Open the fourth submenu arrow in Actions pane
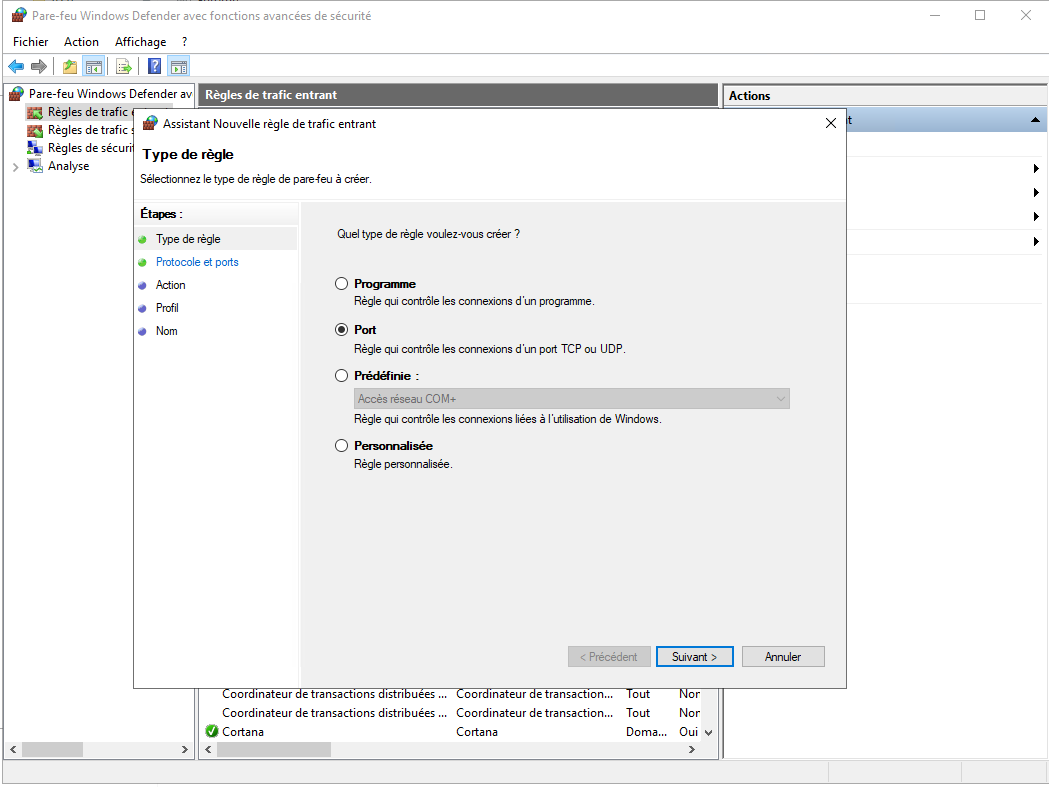Image resolution: width=1049 pixels, height=787 pixels. tap(1036, 242)
